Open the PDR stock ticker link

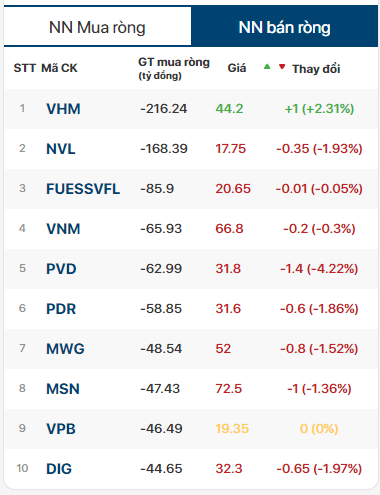coord(61,309)
